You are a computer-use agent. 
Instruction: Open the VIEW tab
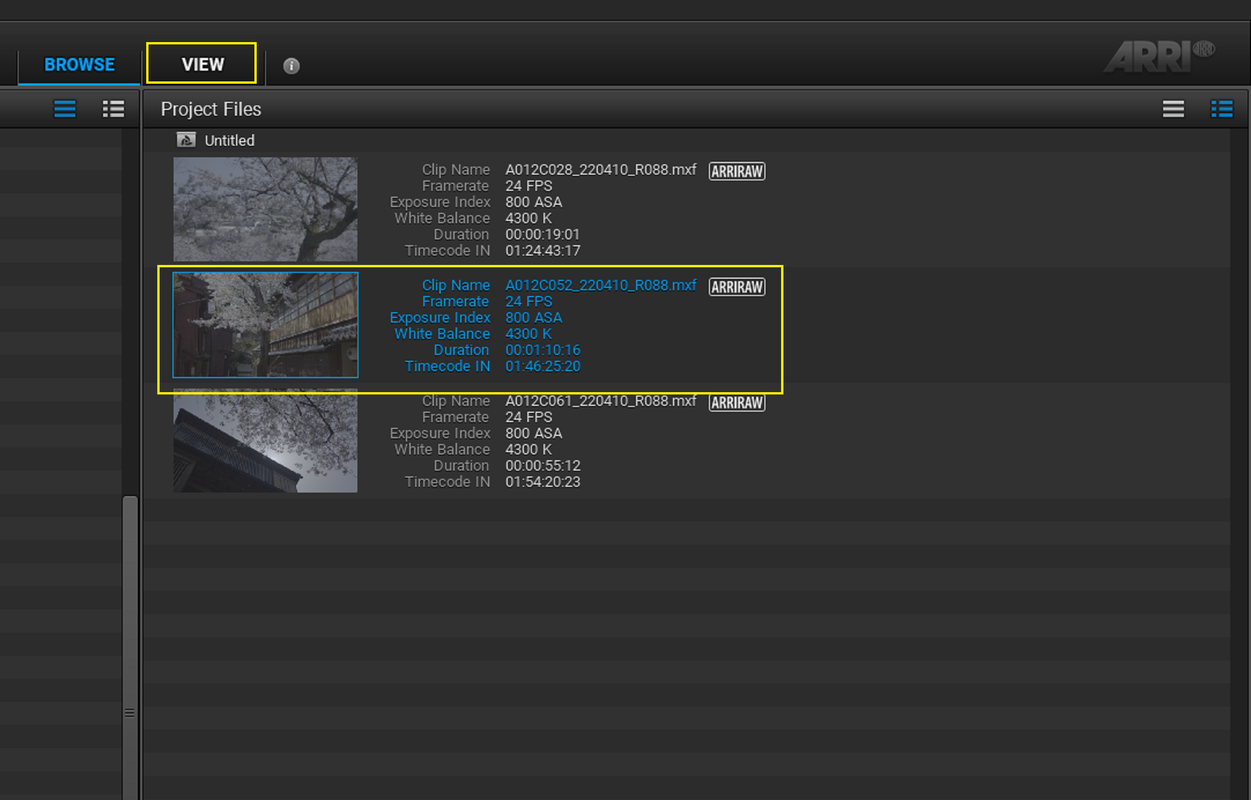click(202, 64)
